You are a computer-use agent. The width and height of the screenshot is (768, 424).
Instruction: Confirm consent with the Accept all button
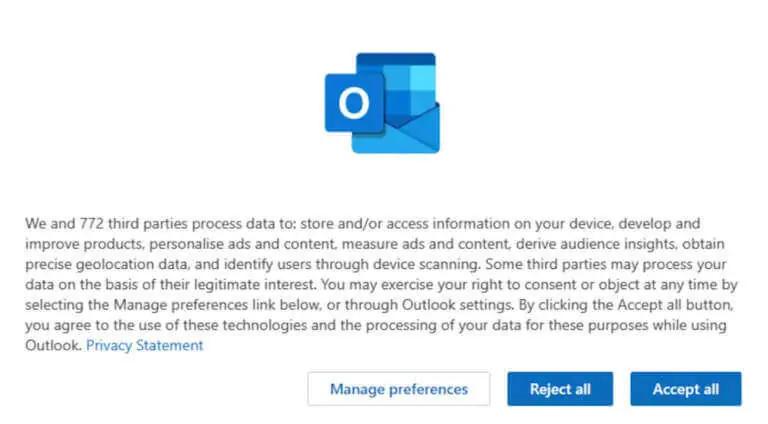pos(686,389)
